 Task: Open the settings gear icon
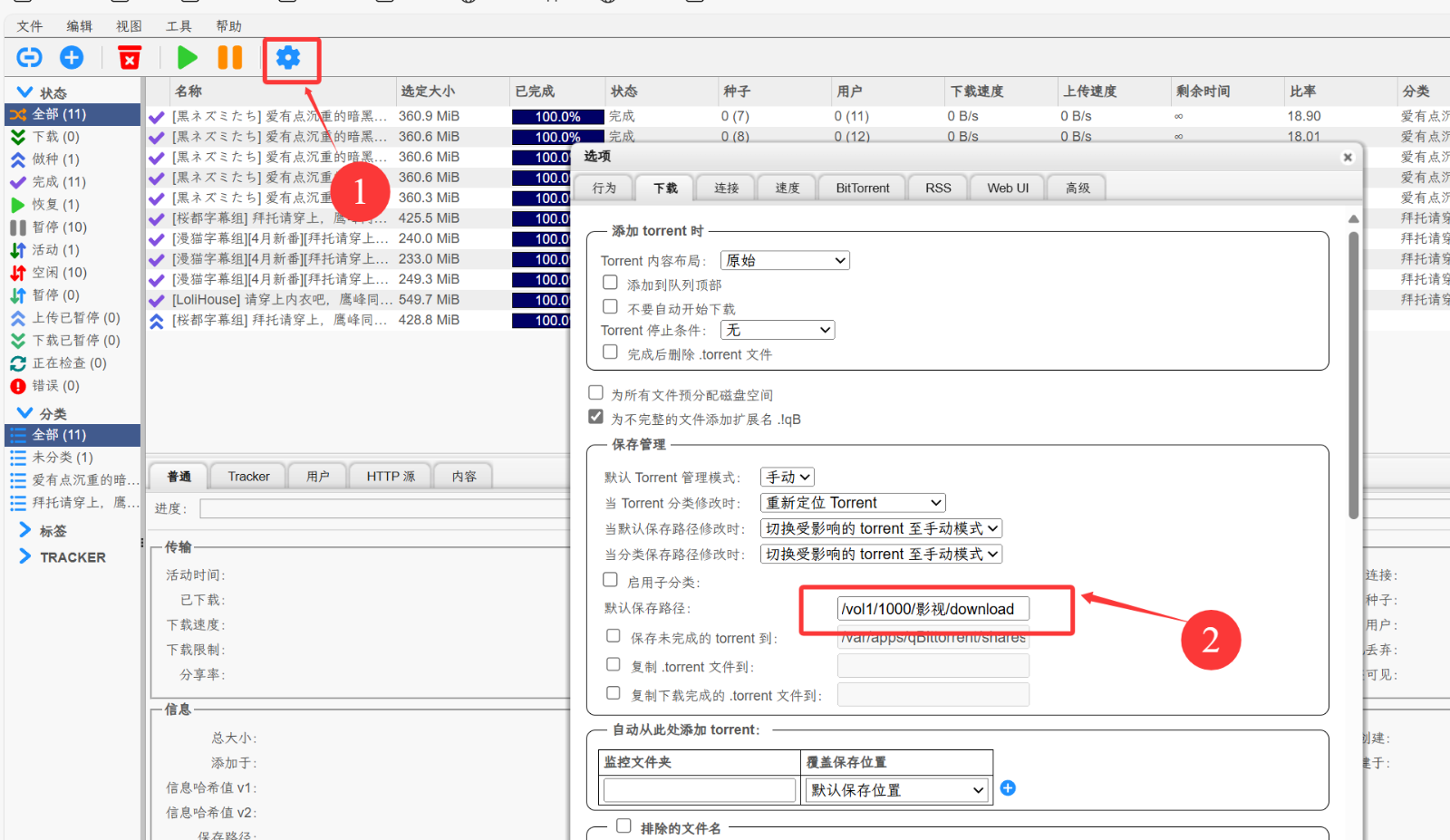pyautogui.click(x=289, y=57)
